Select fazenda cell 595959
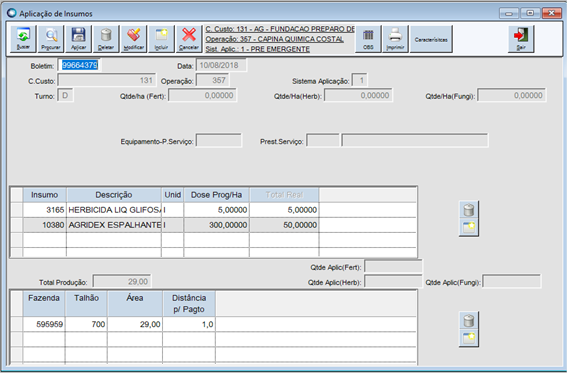Image resolution: width=567 pixels, height=373 pixels. click(x=44, y=324)
